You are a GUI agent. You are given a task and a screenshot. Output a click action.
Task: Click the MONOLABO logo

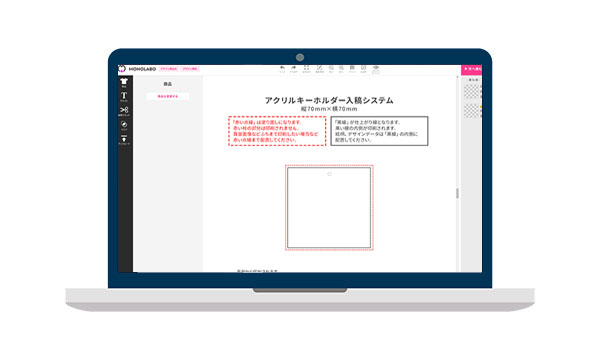coord(137,69)
